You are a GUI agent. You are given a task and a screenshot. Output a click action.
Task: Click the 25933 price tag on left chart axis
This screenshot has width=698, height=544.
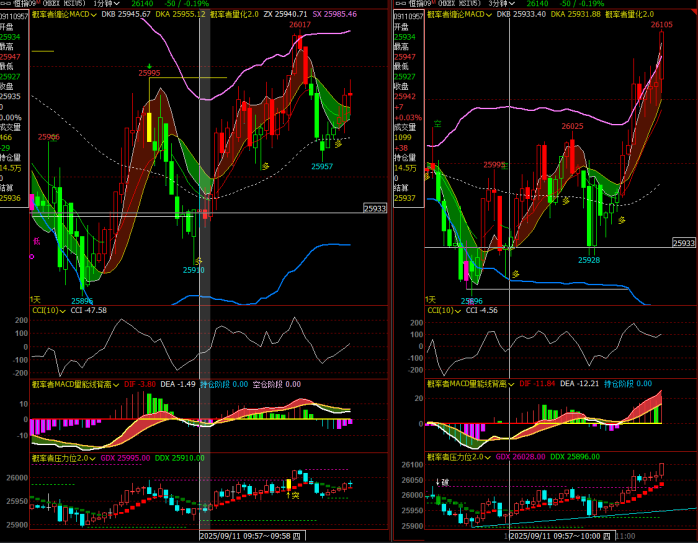pos(375,208)
